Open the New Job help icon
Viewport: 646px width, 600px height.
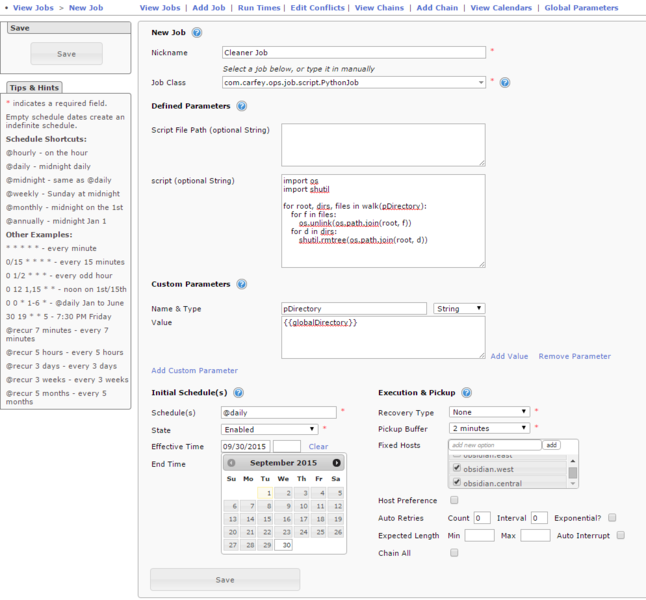point(197,33)
